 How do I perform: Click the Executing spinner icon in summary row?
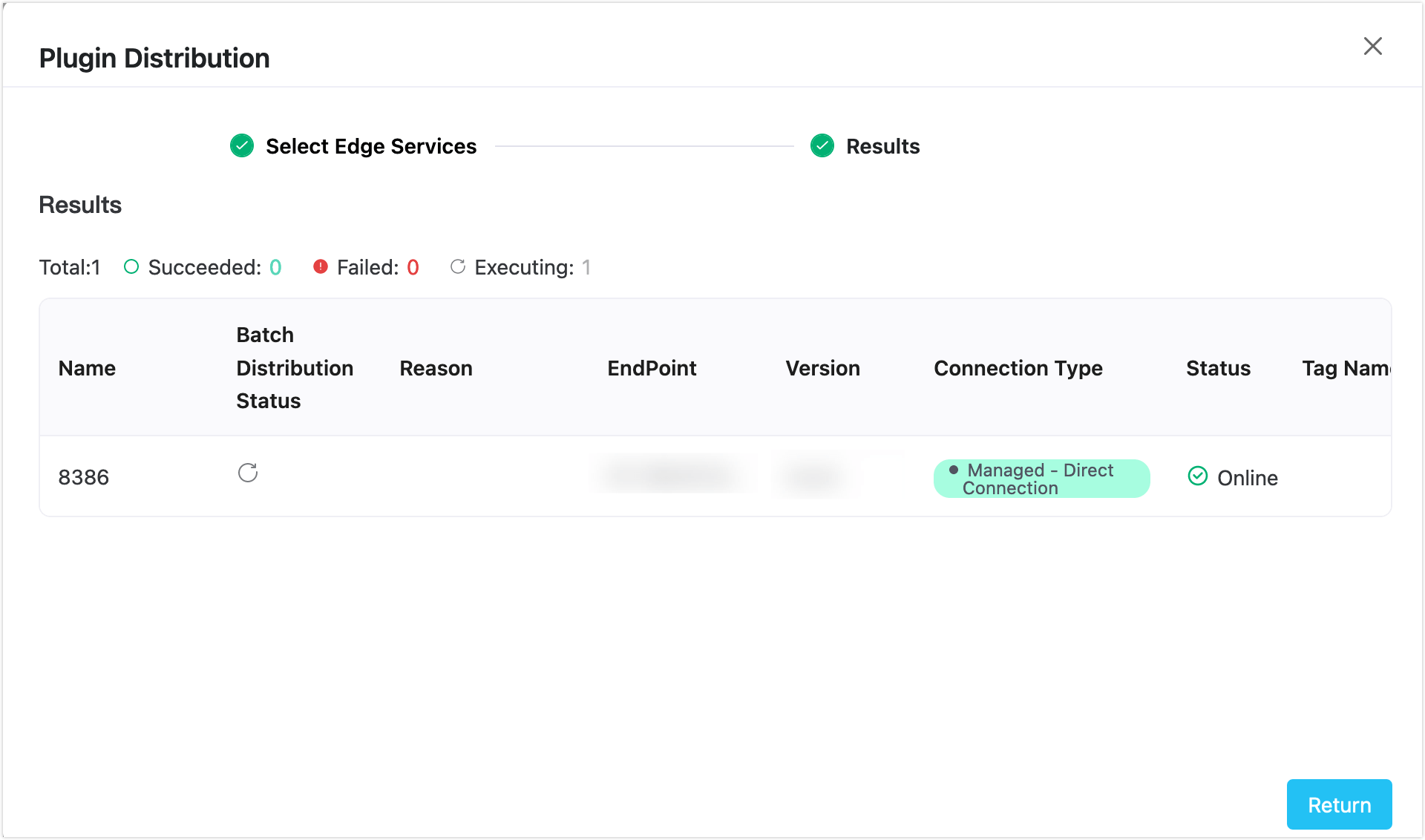457,267
